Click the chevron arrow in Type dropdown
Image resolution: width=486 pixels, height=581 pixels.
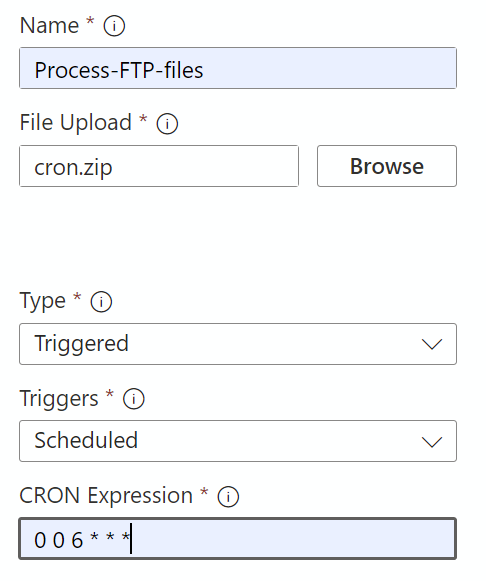pos(432,344)
